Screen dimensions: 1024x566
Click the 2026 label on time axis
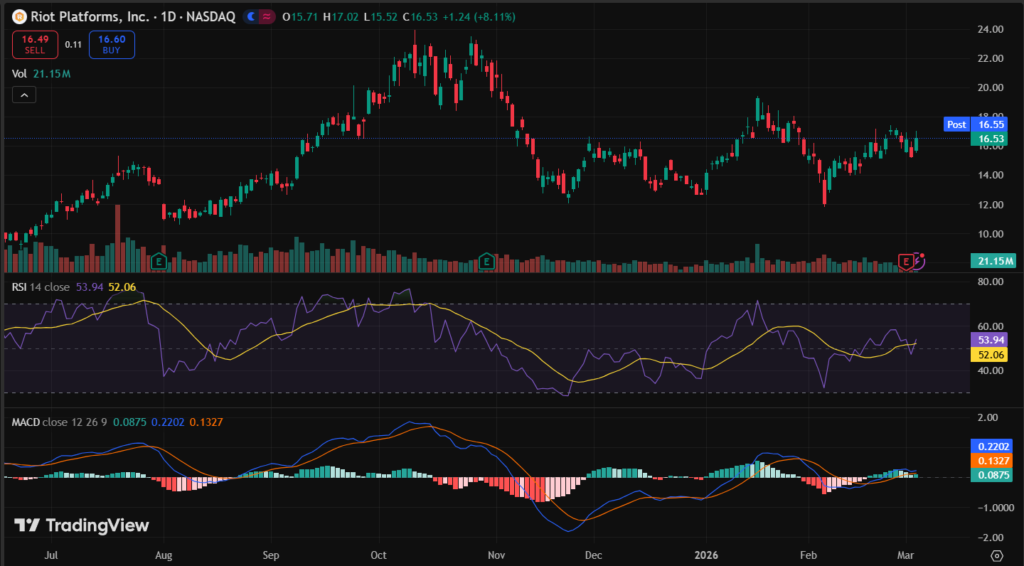click(x=706, y=552)
